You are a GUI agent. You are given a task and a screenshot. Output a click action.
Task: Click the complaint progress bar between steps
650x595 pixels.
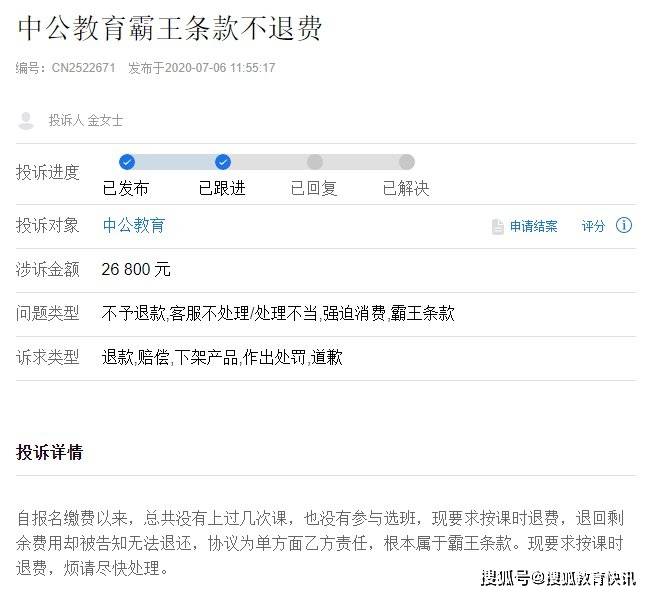tap(267, 162)
